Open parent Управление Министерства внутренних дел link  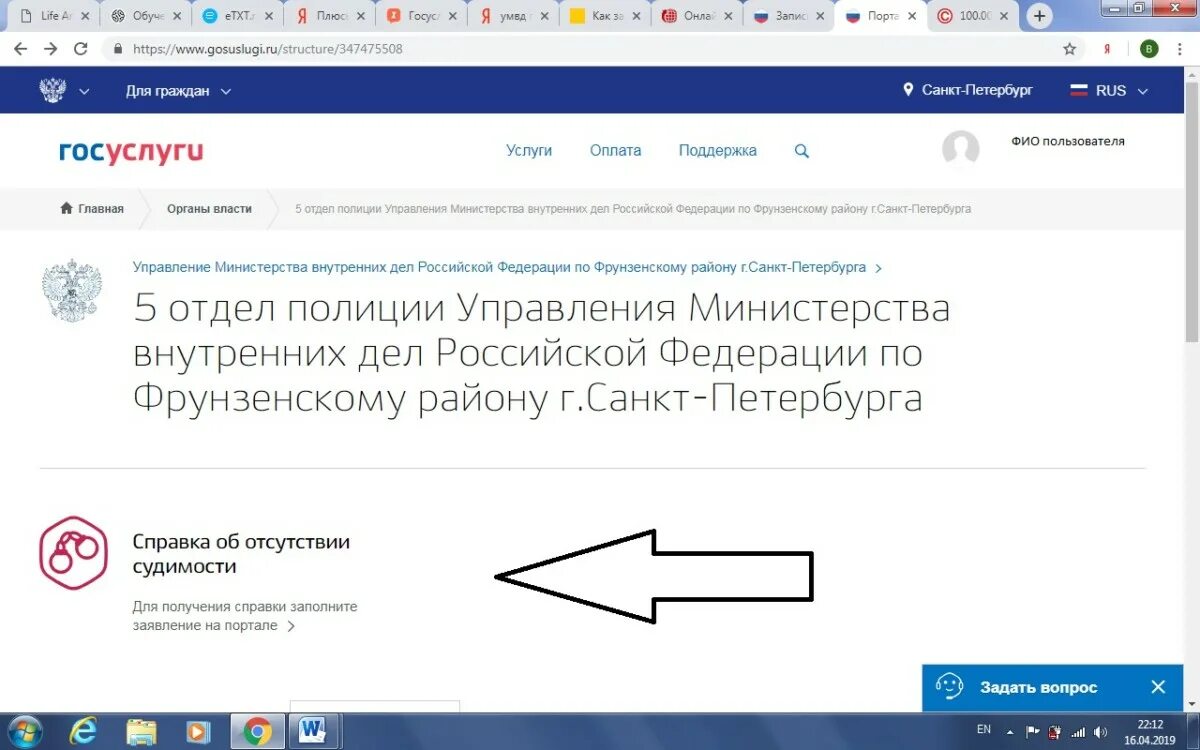click(x=506, y=268)
